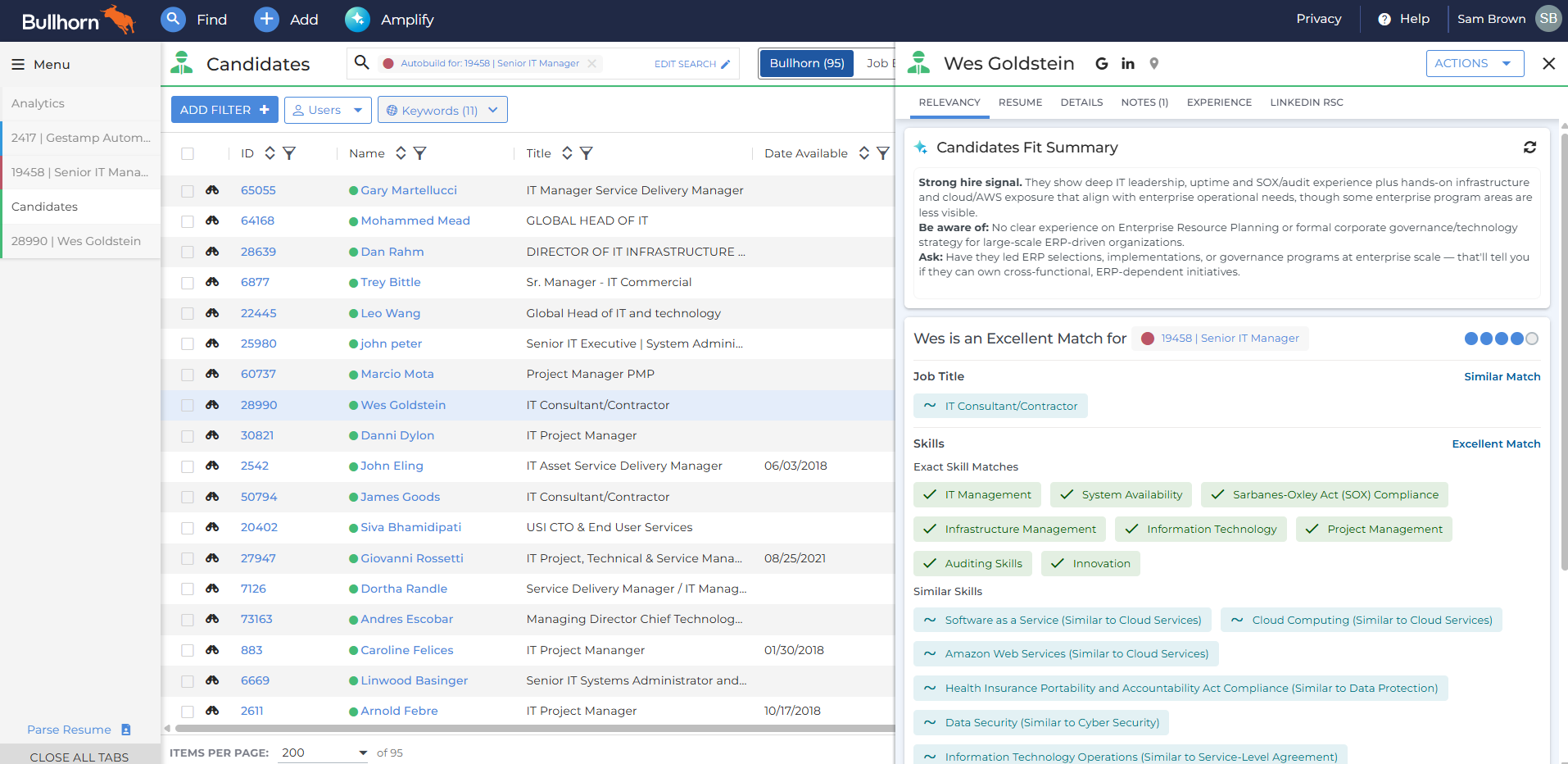Change items per page dropdown
This screenshot has width=1568, height=764.
tap(323, 753)
